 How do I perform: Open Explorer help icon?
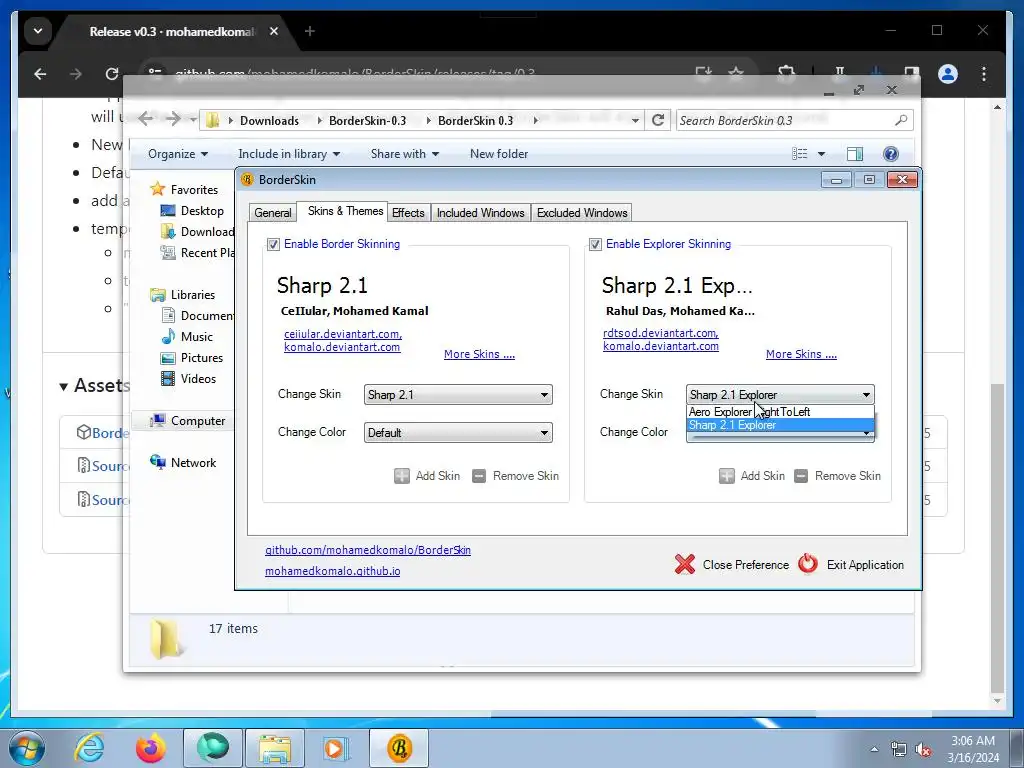tap(890, 154)
